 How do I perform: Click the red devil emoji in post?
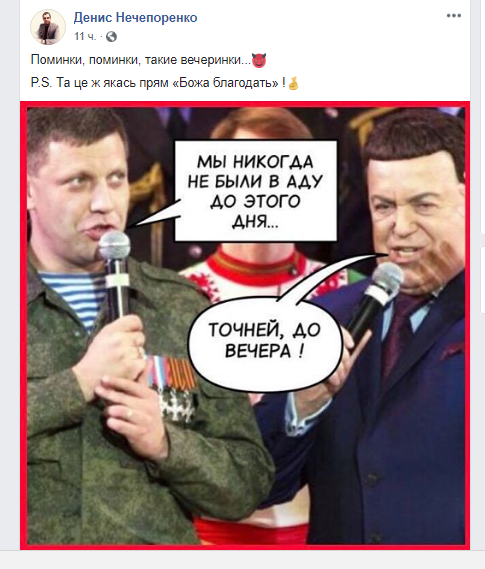(259, 60)
